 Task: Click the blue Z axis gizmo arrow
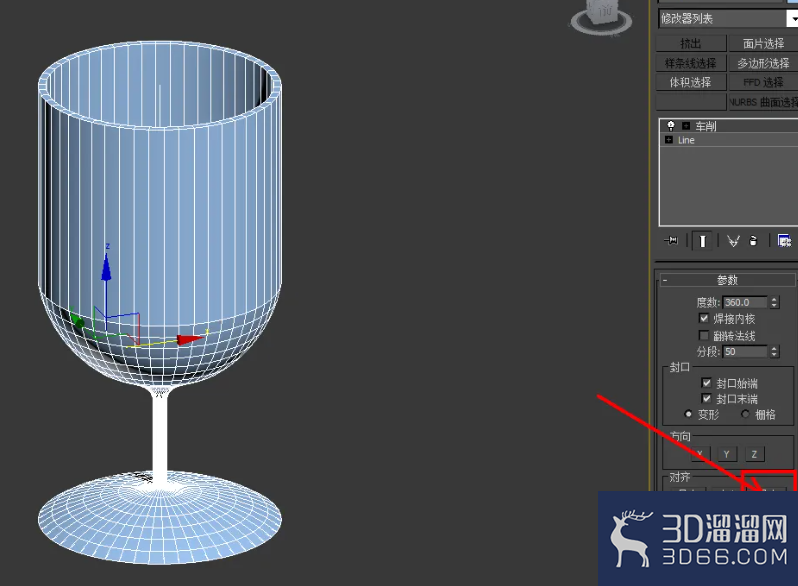pos(106,267)
